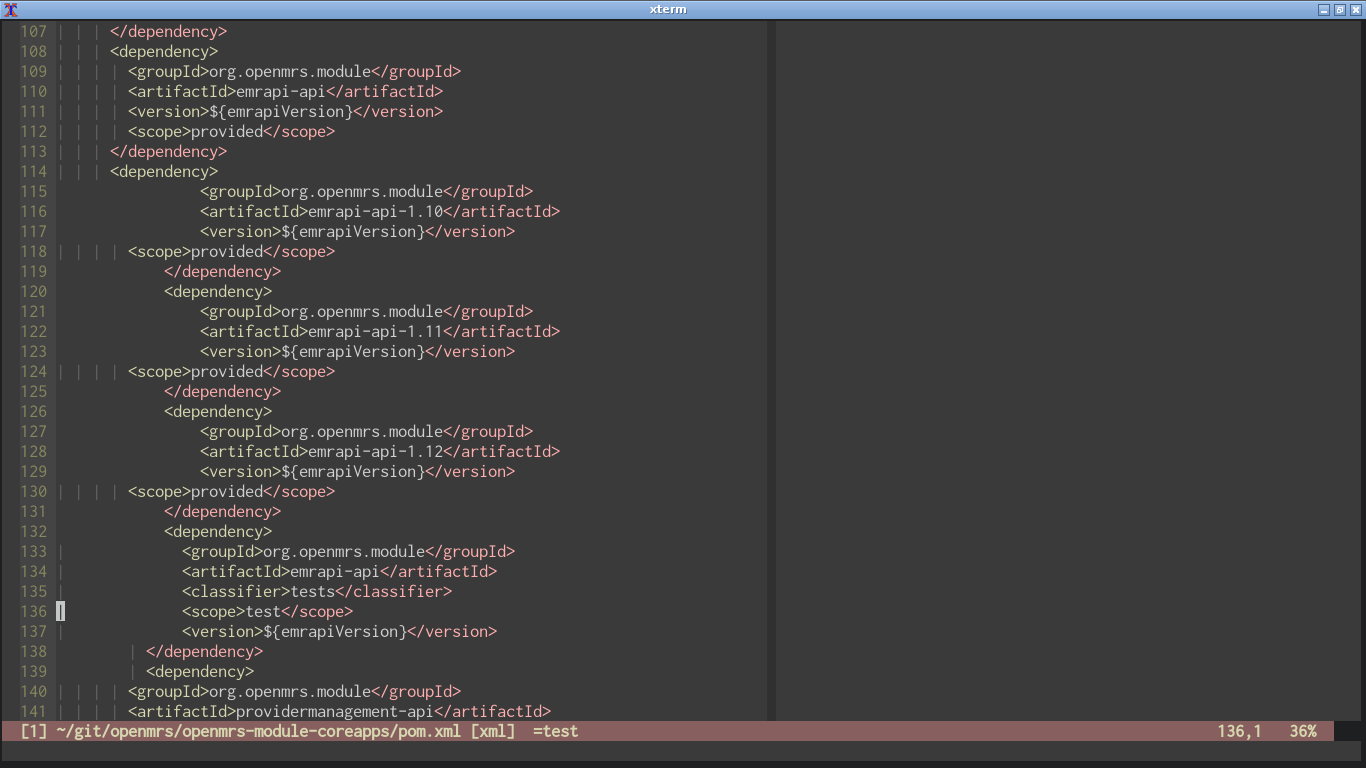Click the pom.xml file path in status line
The image size is (1366, 768).
pos(259,731)
